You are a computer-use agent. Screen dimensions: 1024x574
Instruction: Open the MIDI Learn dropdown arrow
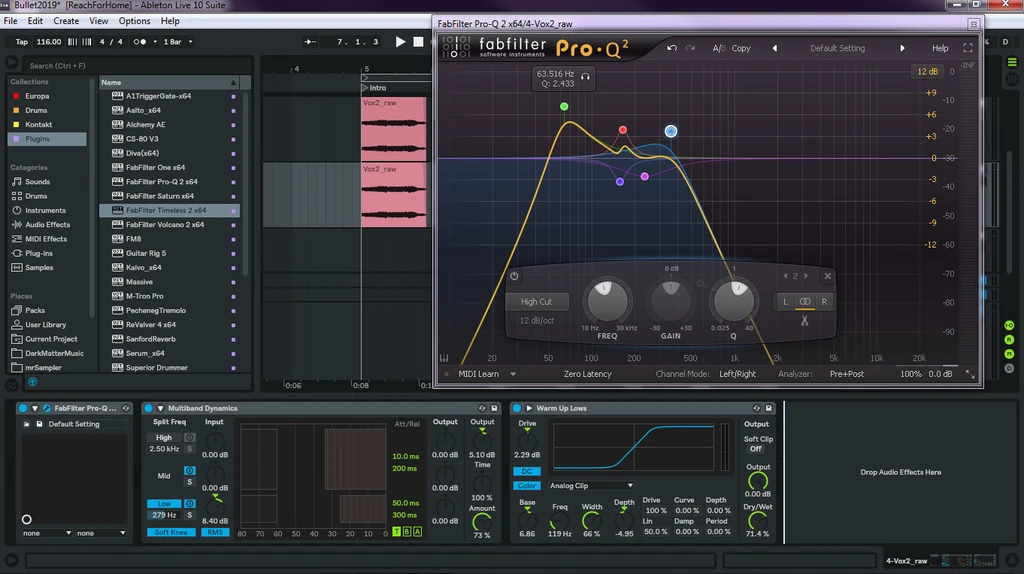point(513,374)
